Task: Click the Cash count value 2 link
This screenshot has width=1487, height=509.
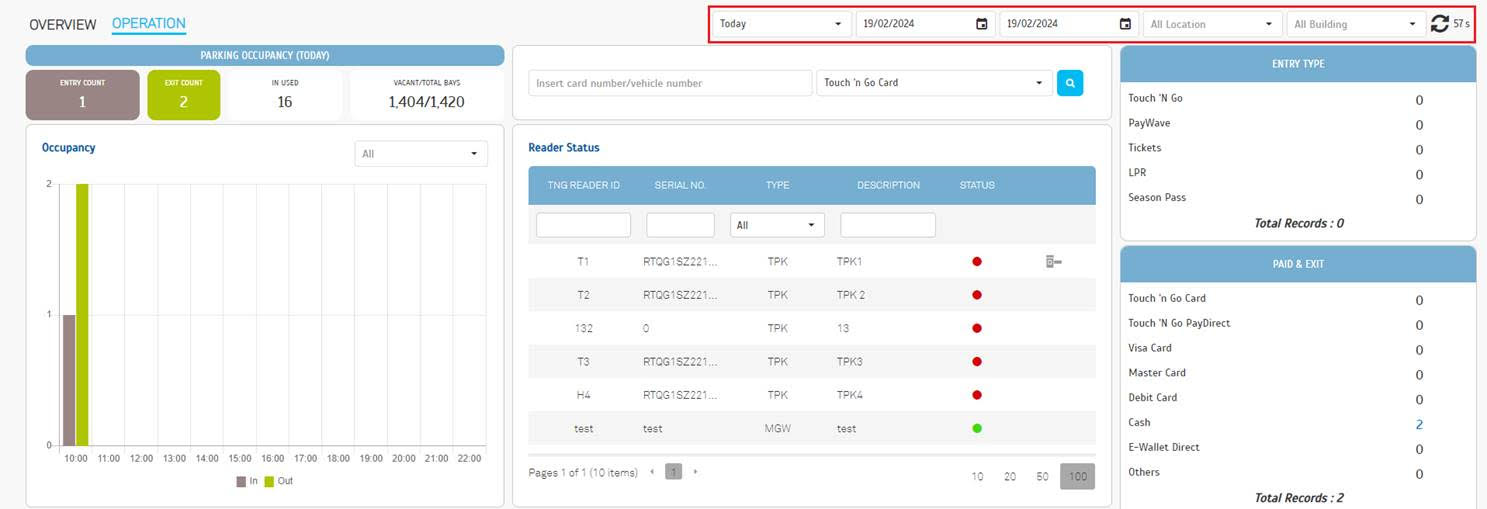Action: (1419, 424)
